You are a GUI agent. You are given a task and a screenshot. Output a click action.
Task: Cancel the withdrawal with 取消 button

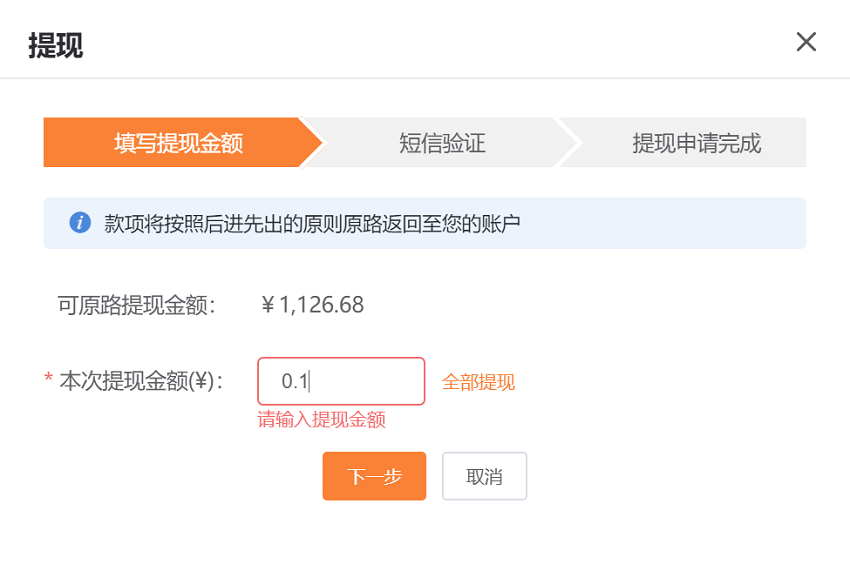click(484, 476)
